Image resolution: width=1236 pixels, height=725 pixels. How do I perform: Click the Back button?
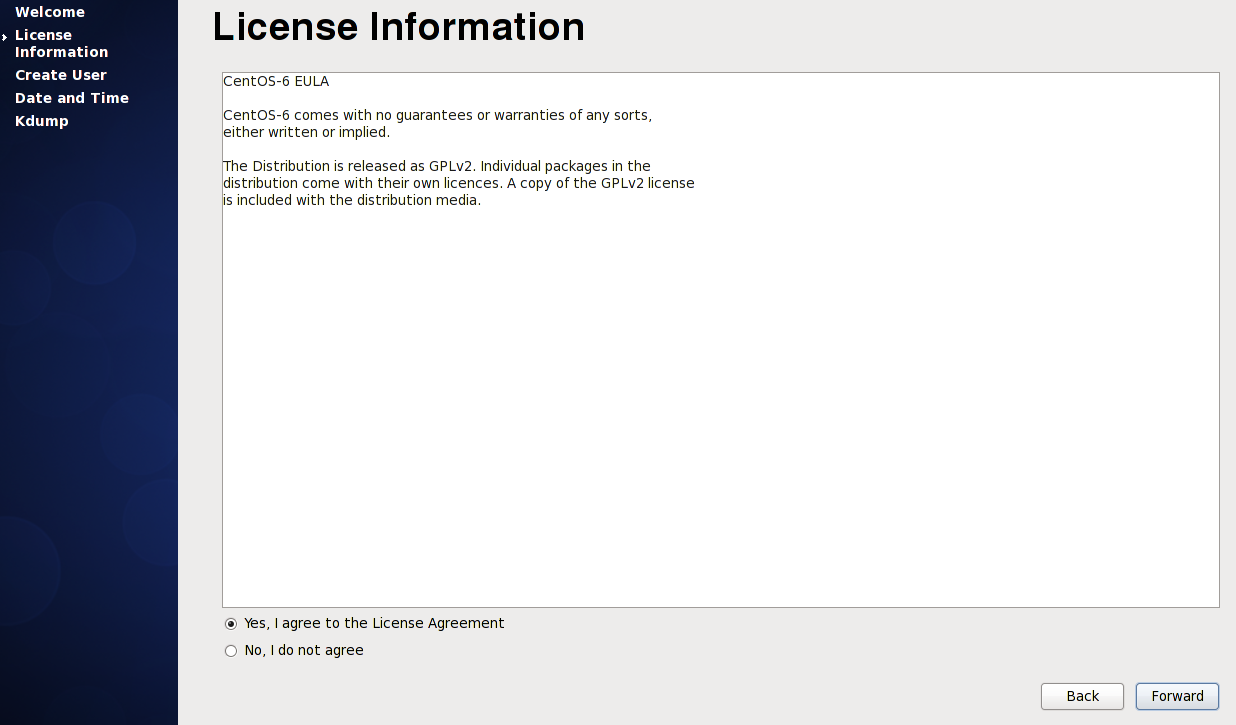tap(1082, 696)
